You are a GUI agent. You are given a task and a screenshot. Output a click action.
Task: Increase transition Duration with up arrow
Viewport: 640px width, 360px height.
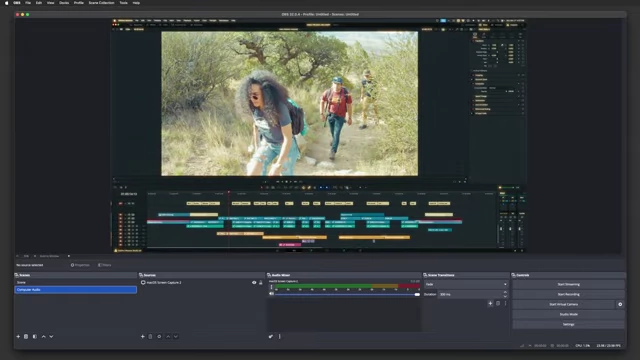point(505,292)
